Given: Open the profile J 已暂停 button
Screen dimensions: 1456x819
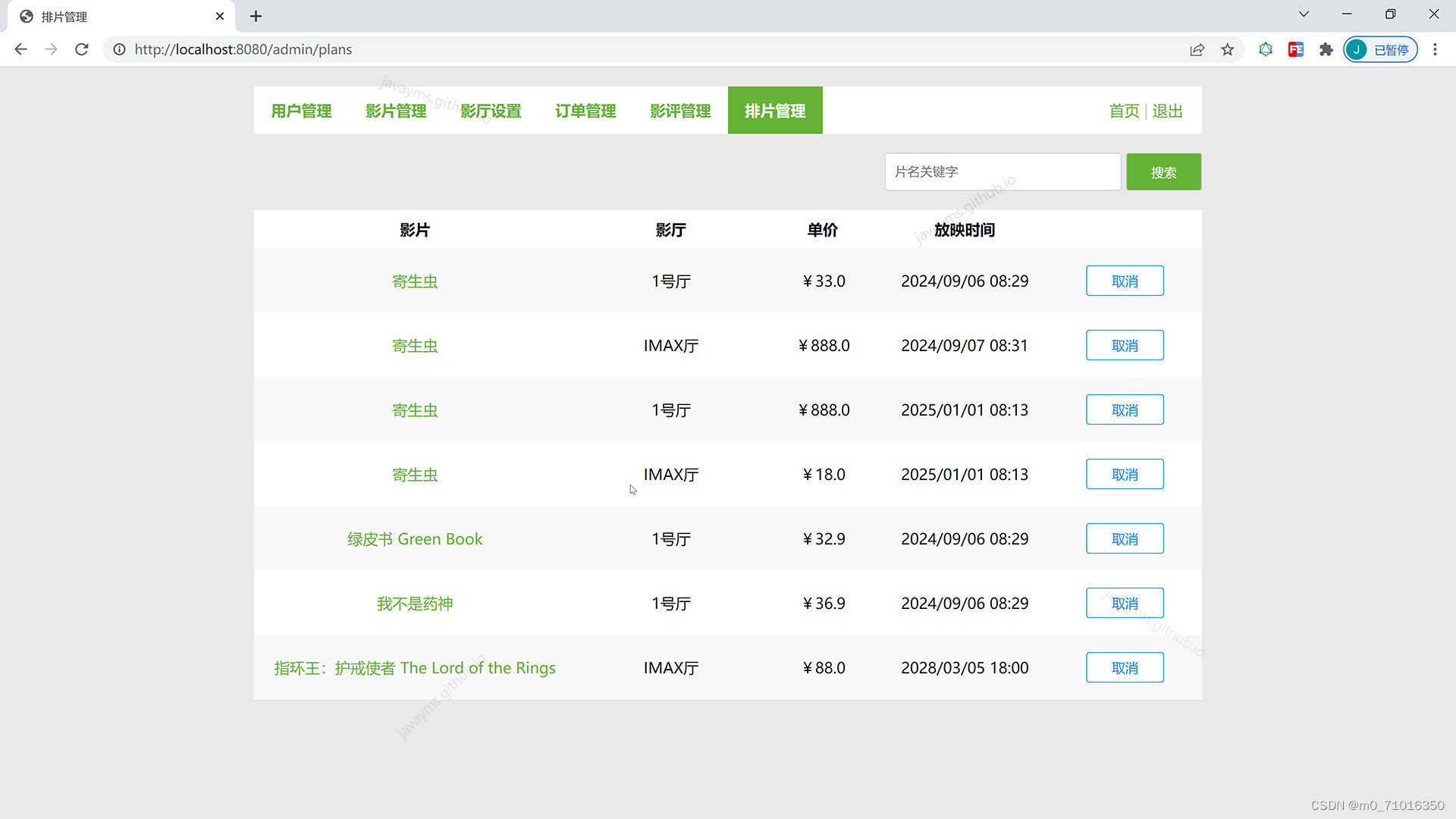Looking at the screenshot, I should (1380, 49).
